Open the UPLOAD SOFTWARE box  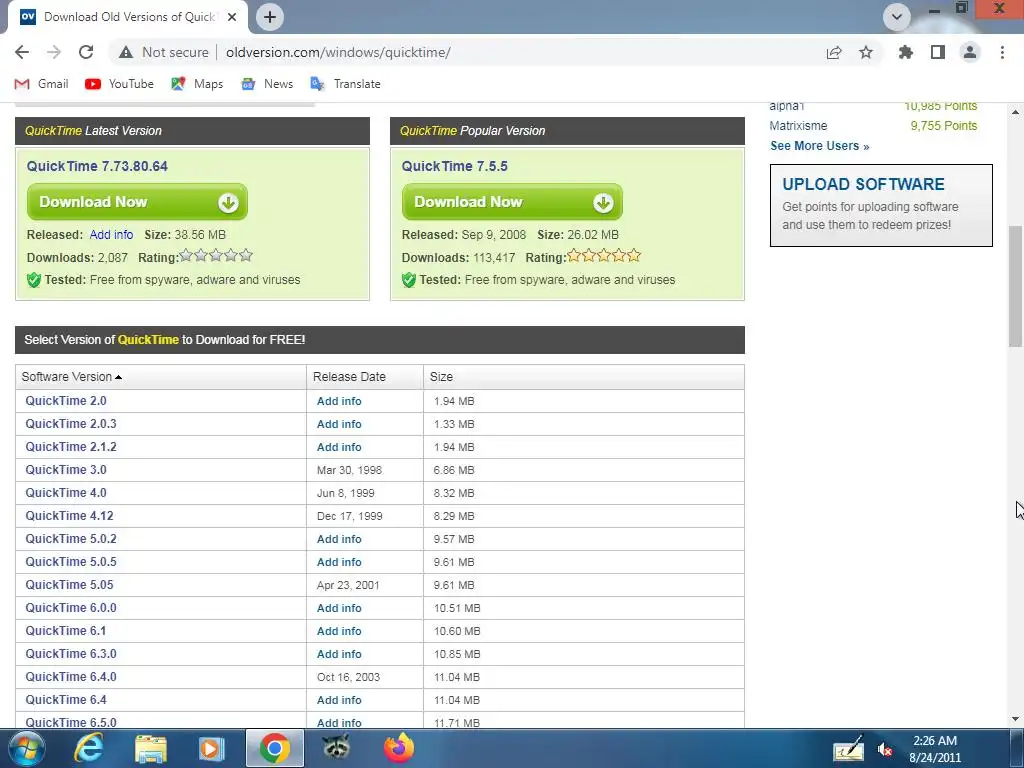[x=881, y=205]
